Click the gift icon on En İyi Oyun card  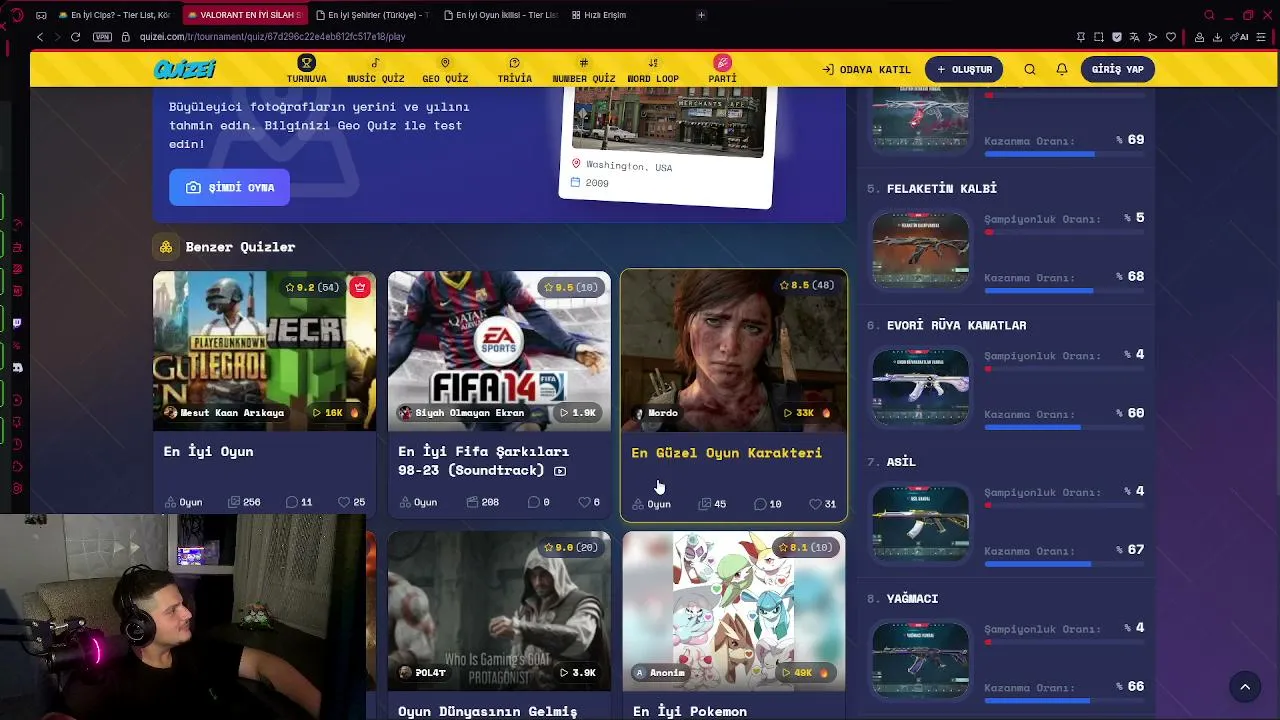click(360, 287)
